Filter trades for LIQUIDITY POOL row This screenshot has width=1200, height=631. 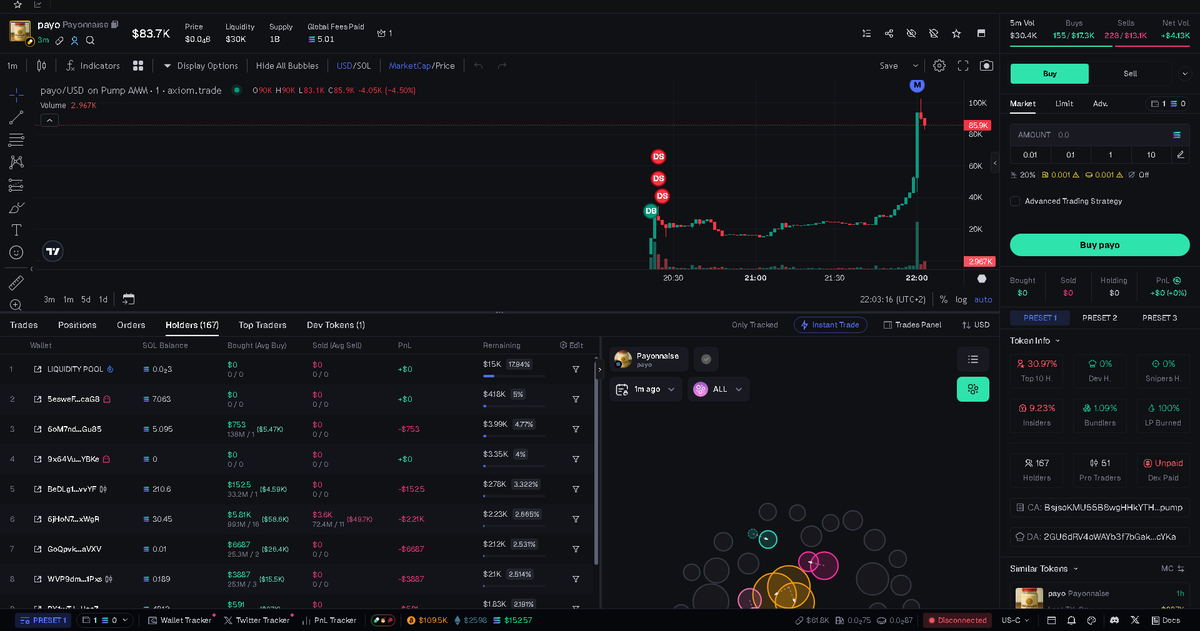point(576,369)
